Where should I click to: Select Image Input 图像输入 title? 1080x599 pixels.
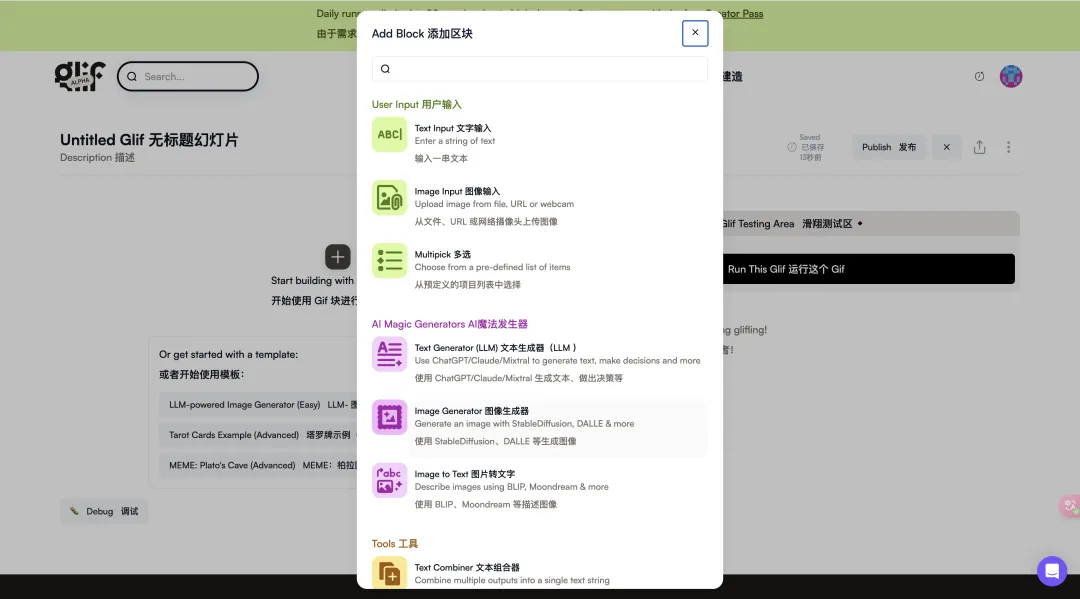(x=457, y=191)
